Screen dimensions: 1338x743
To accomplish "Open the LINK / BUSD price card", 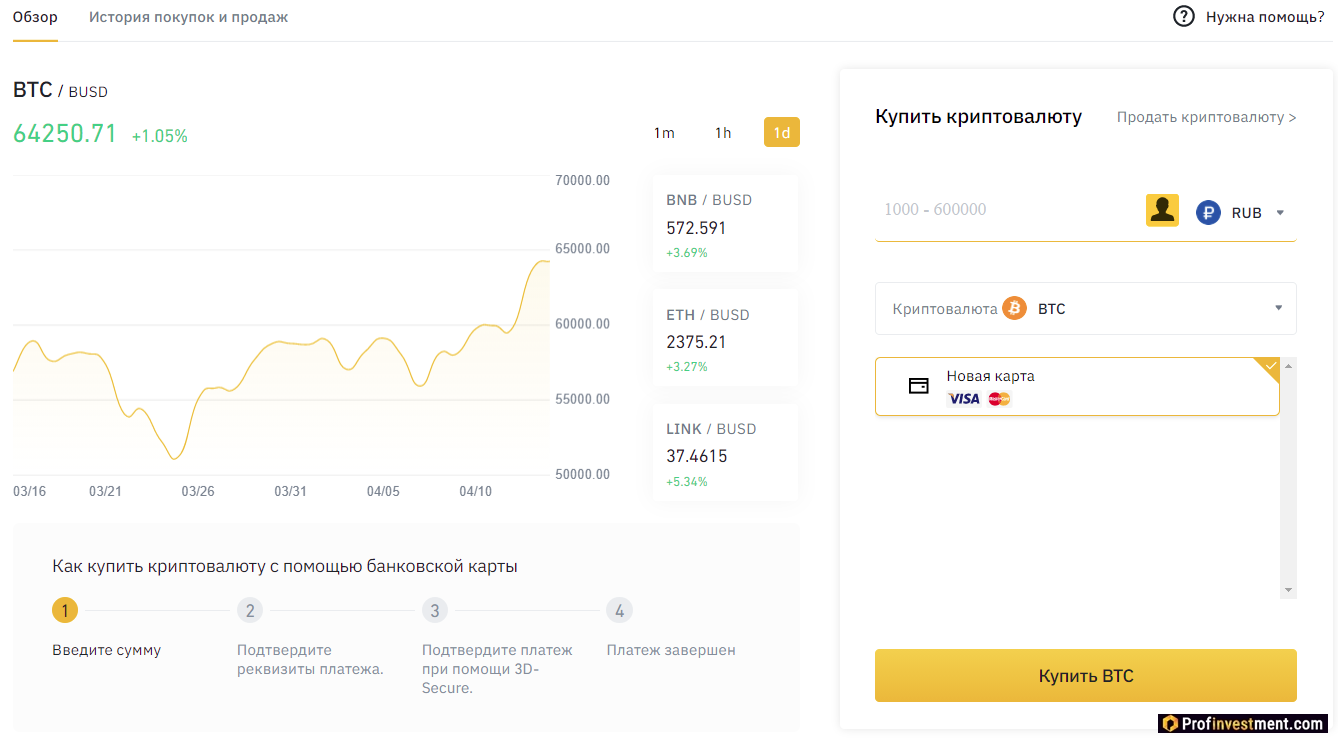I will click(725, 453).
